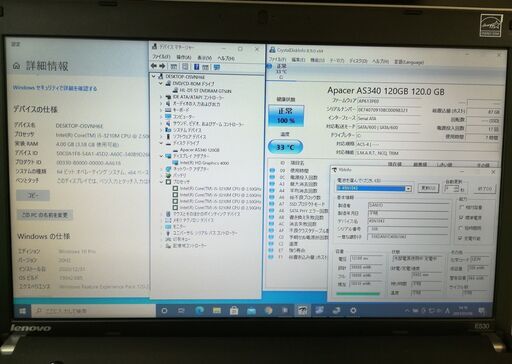
Task: Click Task View icon on taskbar
Action: click(181, 311)
